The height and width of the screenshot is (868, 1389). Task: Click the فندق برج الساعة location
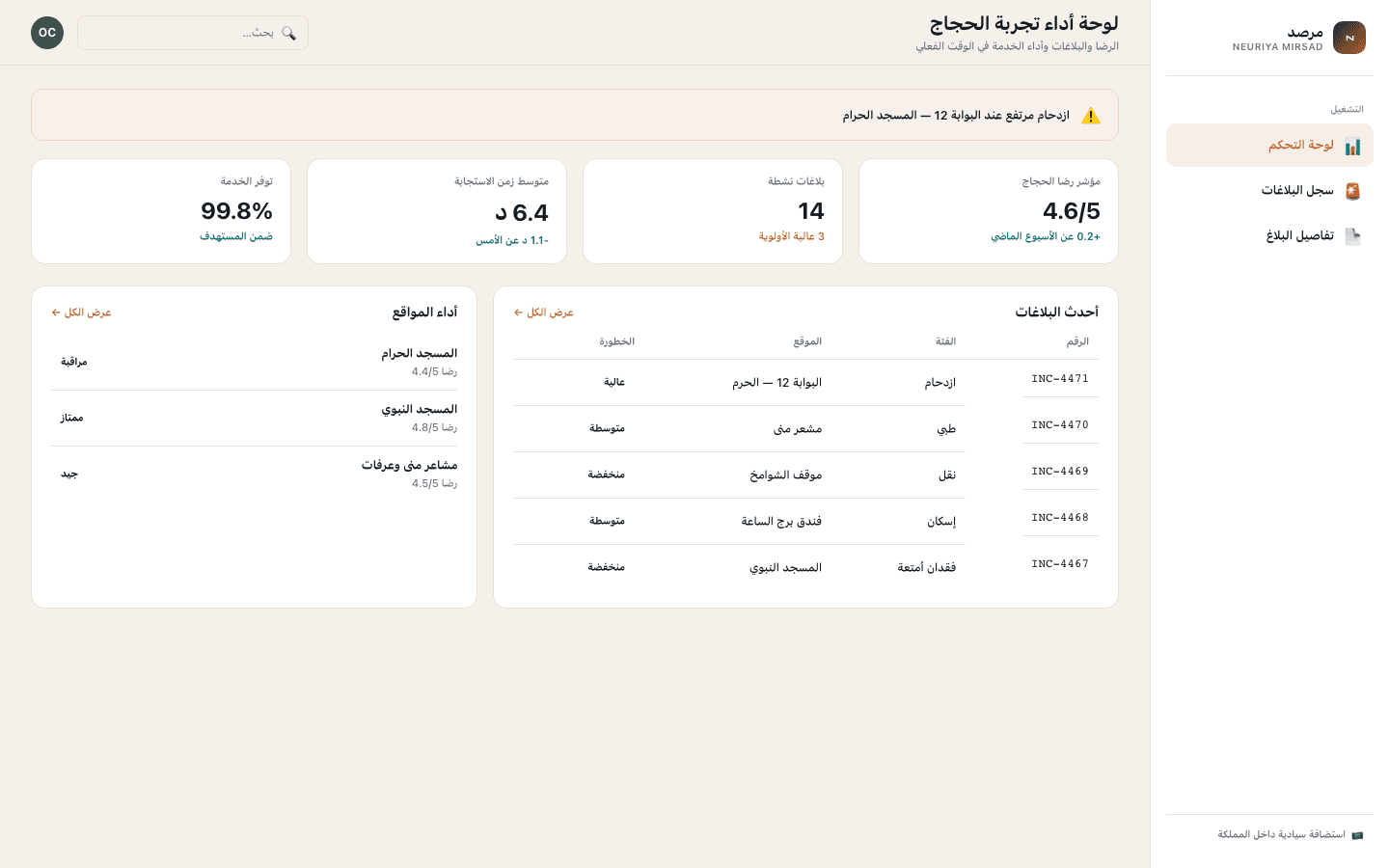tap(781, 522)
